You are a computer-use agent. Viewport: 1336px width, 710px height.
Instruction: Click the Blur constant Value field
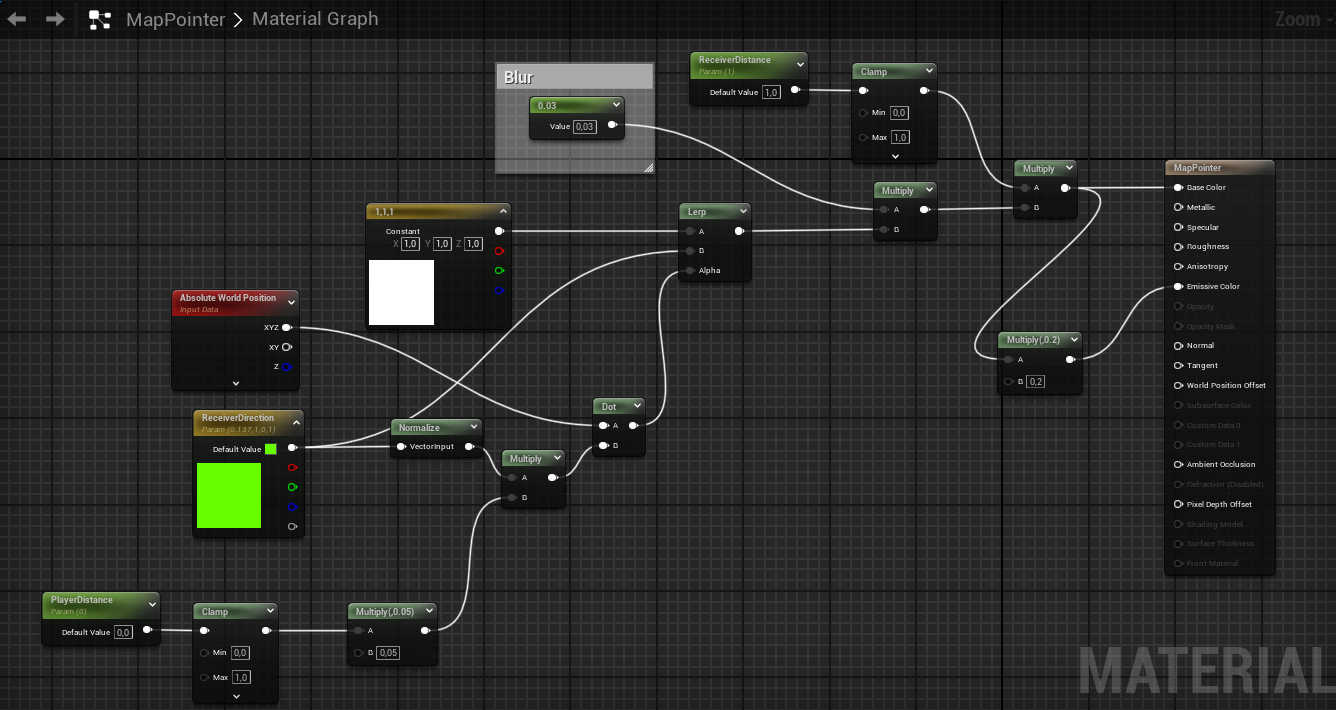click(585, 126)
